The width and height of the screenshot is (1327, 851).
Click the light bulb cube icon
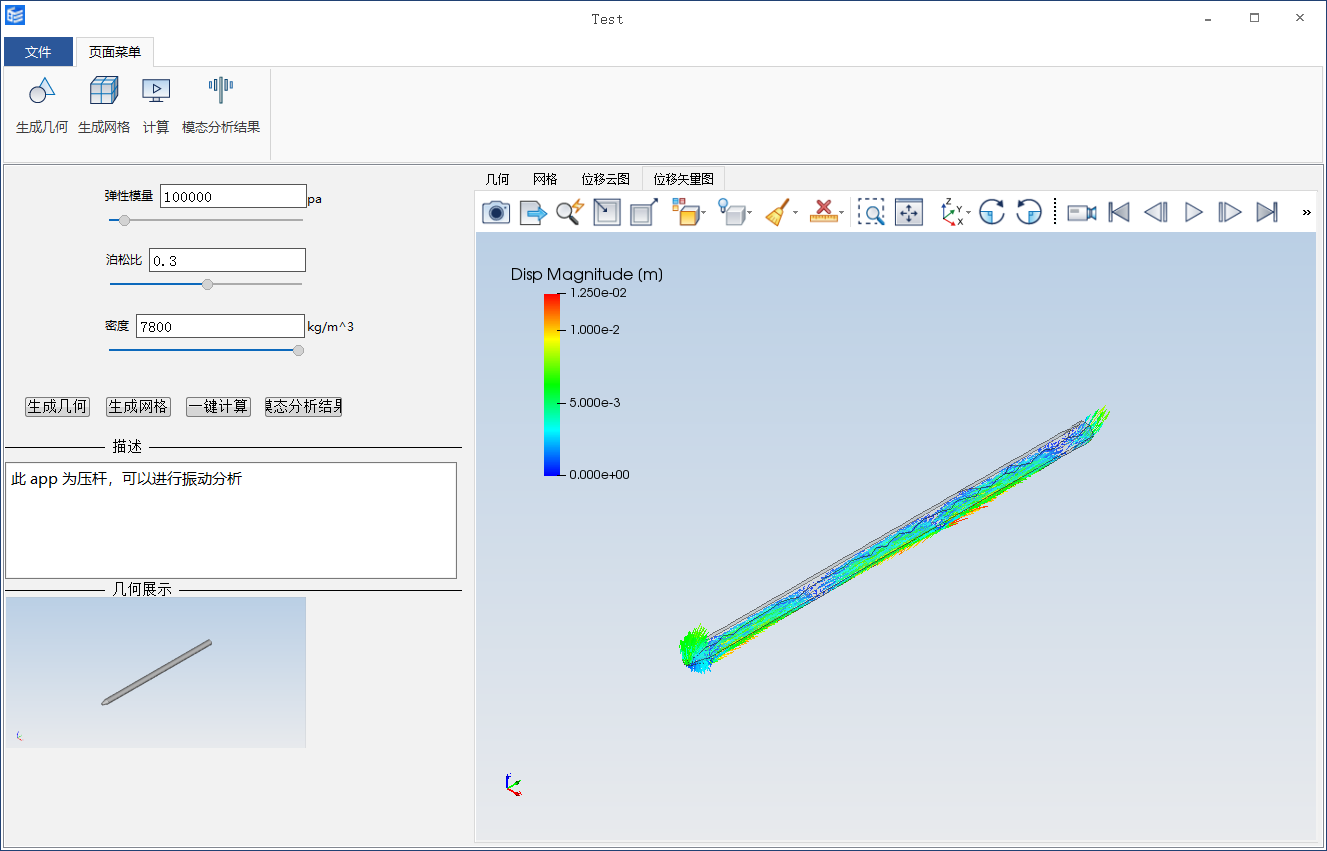(x=731, y=212)
